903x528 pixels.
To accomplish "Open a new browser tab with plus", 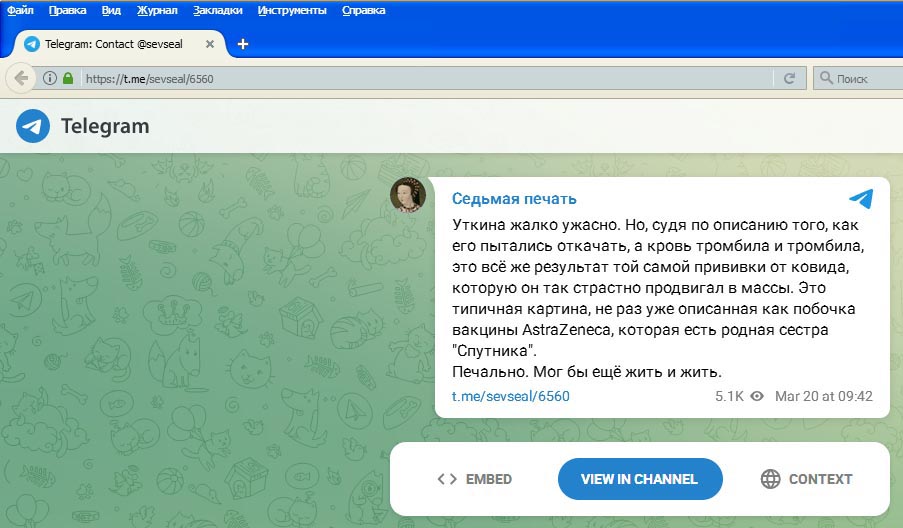I will pyautogui.click(x=243, y=44).
